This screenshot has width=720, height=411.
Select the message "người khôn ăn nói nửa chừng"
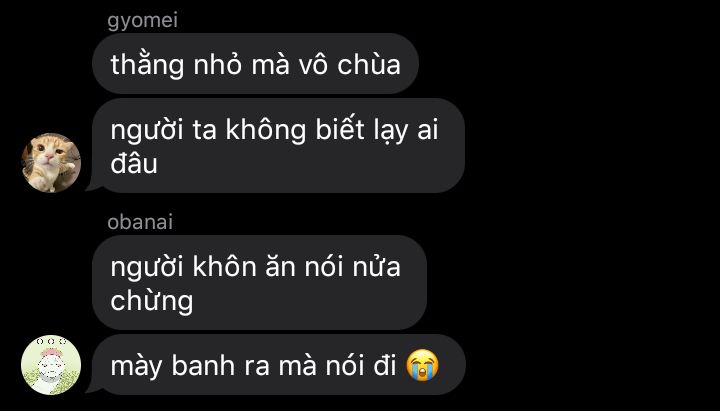259,282
